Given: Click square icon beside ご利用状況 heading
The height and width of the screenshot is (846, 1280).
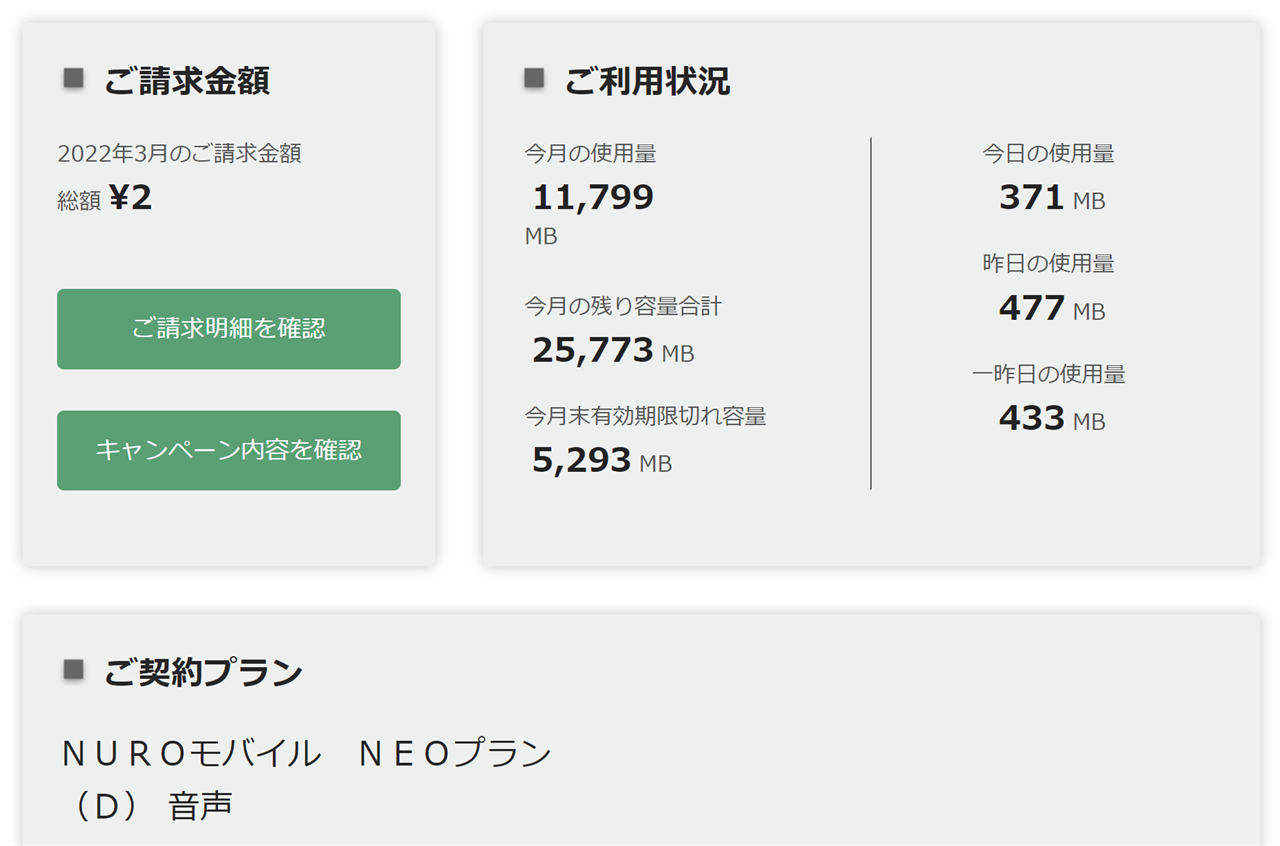Looking at the screenshot, I should (x=534, y=78).
